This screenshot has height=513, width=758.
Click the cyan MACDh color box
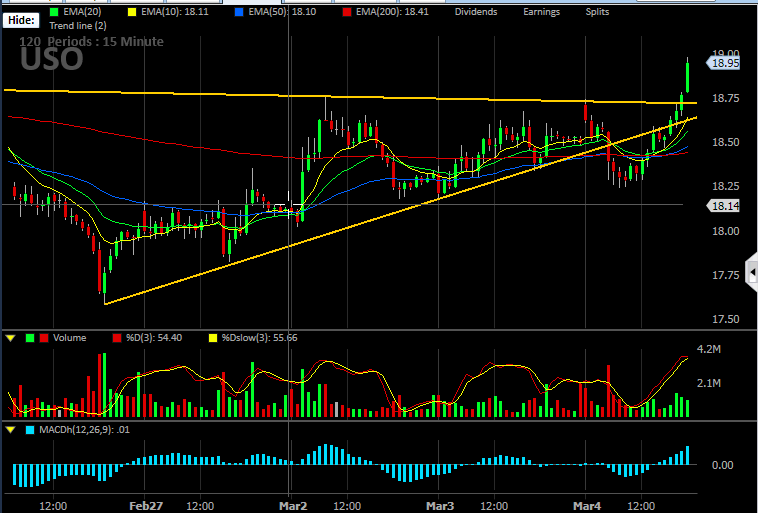[x=30, y=430]
